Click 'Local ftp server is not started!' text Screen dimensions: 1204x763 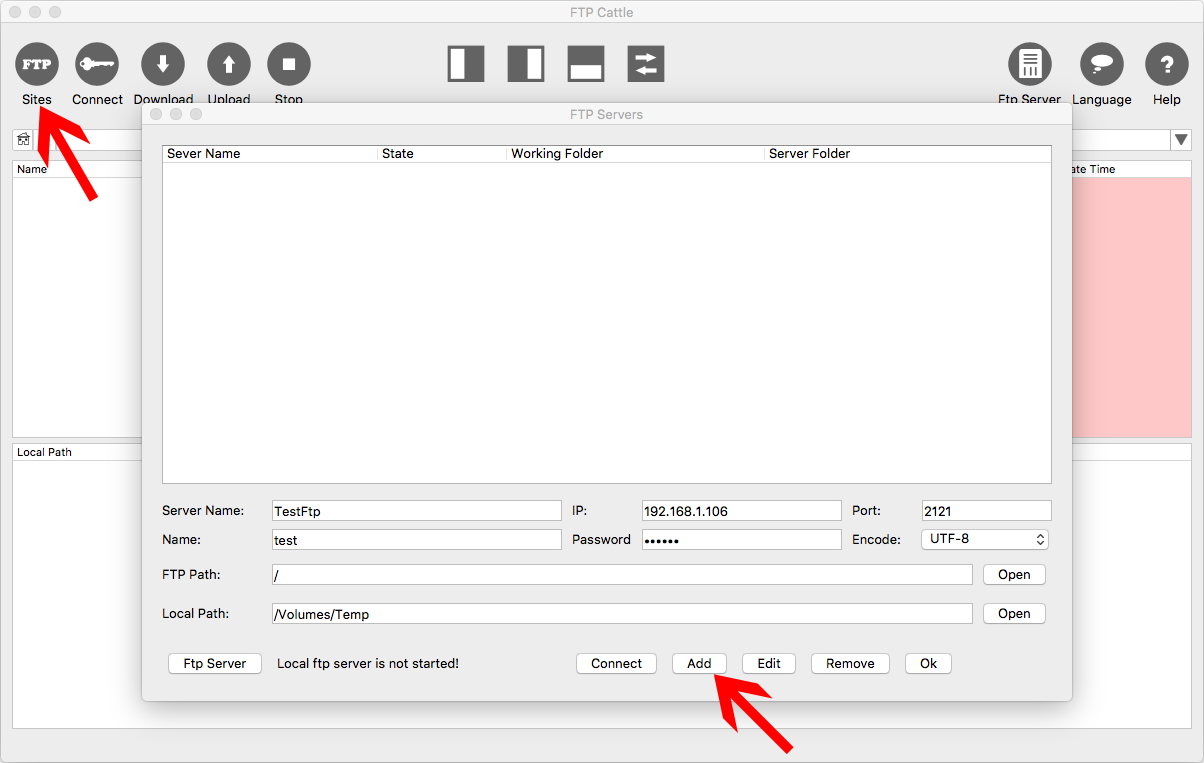click(368, 664)
